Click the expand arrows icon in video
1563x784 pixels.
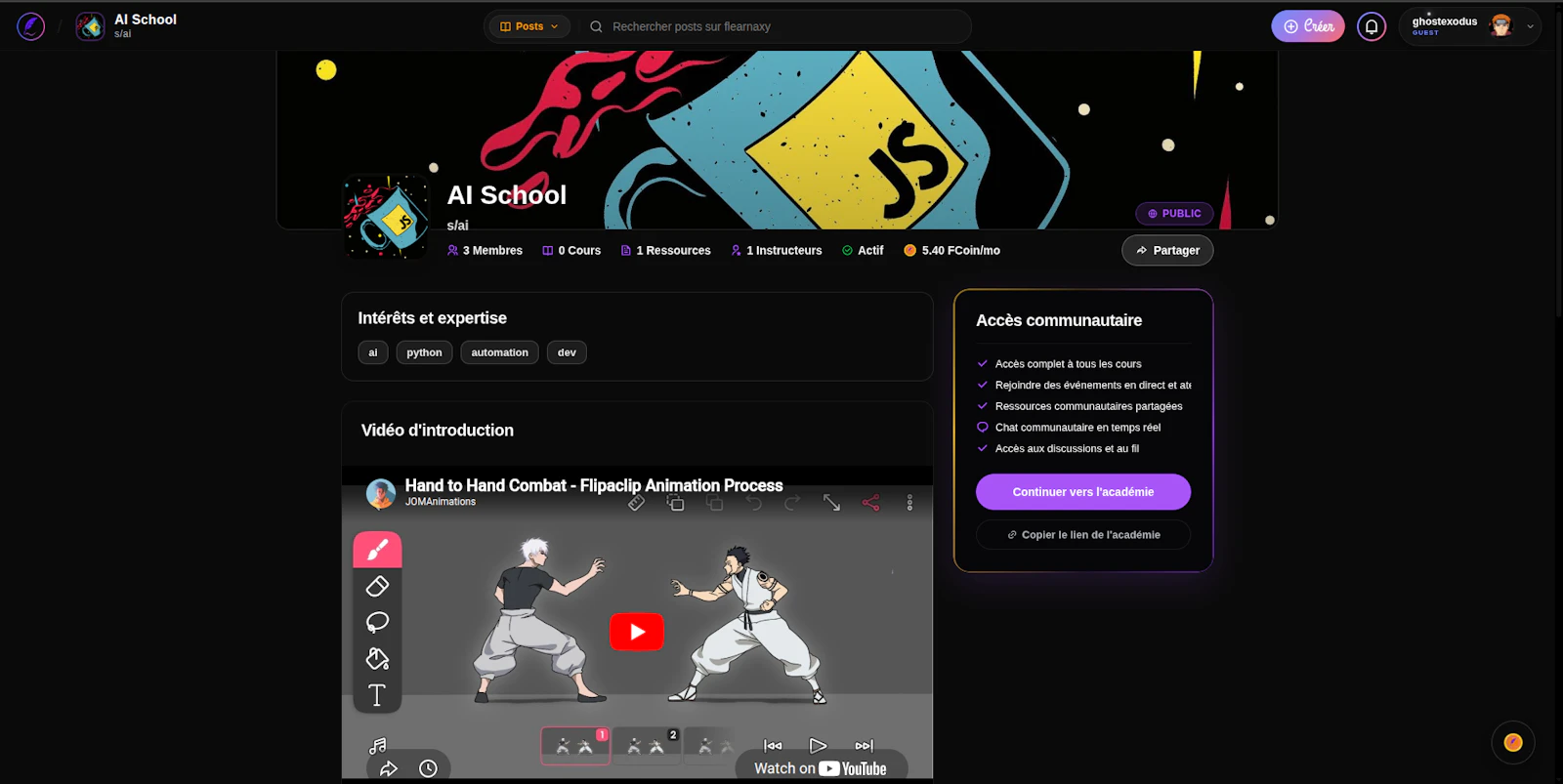coord(831,503)
